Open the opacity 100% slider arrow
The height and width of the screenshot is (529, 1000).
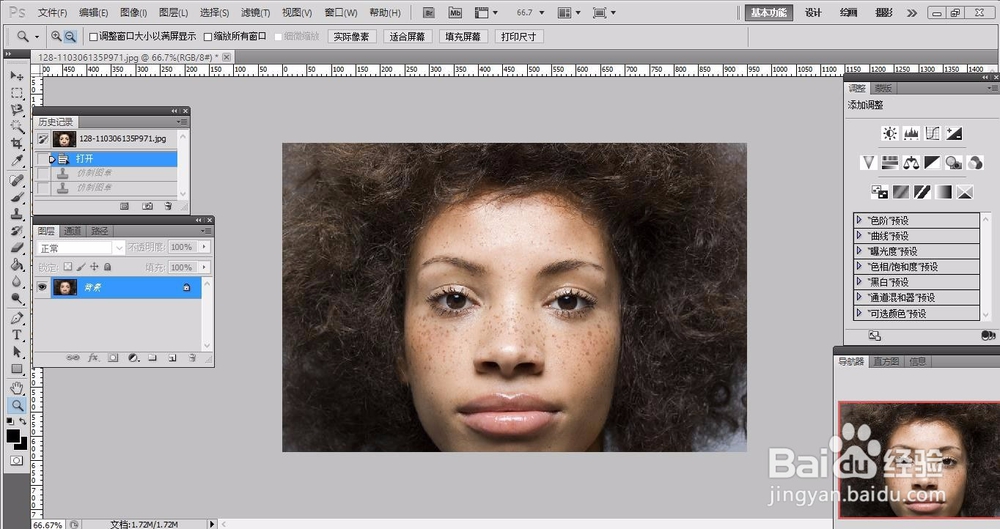coord(204,247)
